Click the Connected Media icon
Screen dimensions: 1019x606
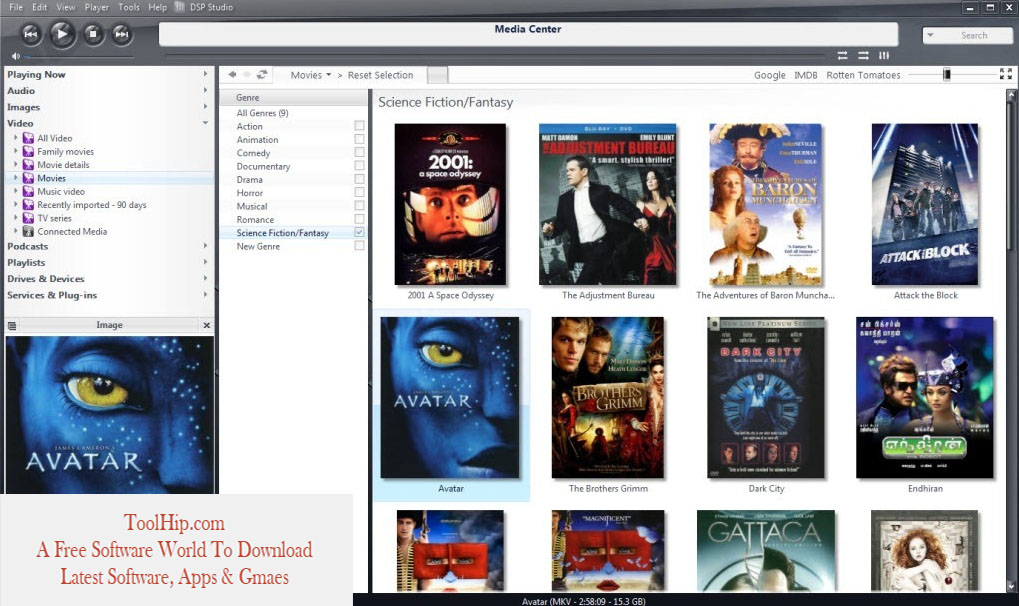28,231
